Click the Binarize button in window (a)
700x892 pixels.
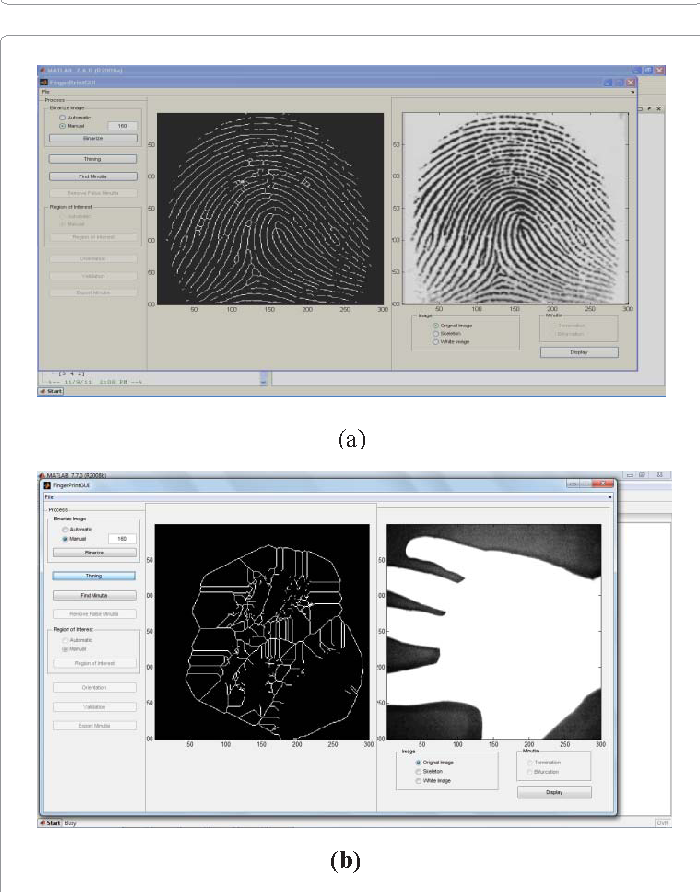[x=93, y=138]
